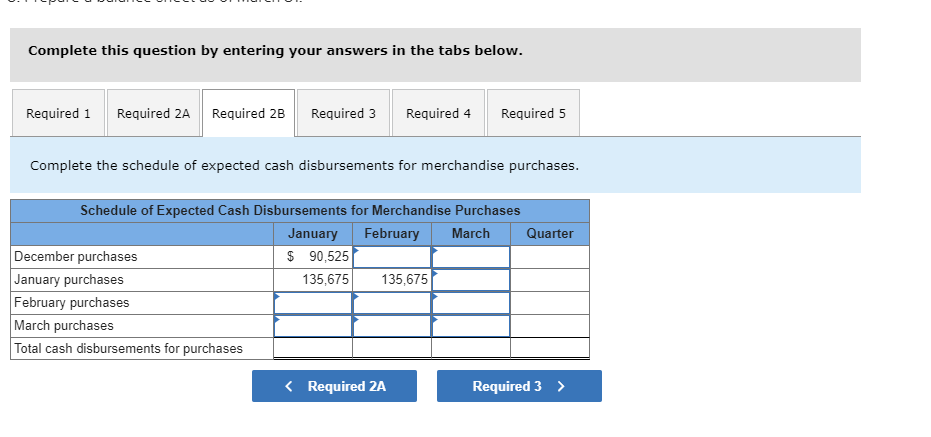Click March purchases Quarter total cell
Image resolution: width=931 pixels, height=437 pixels.
click(x=550, y=325)
